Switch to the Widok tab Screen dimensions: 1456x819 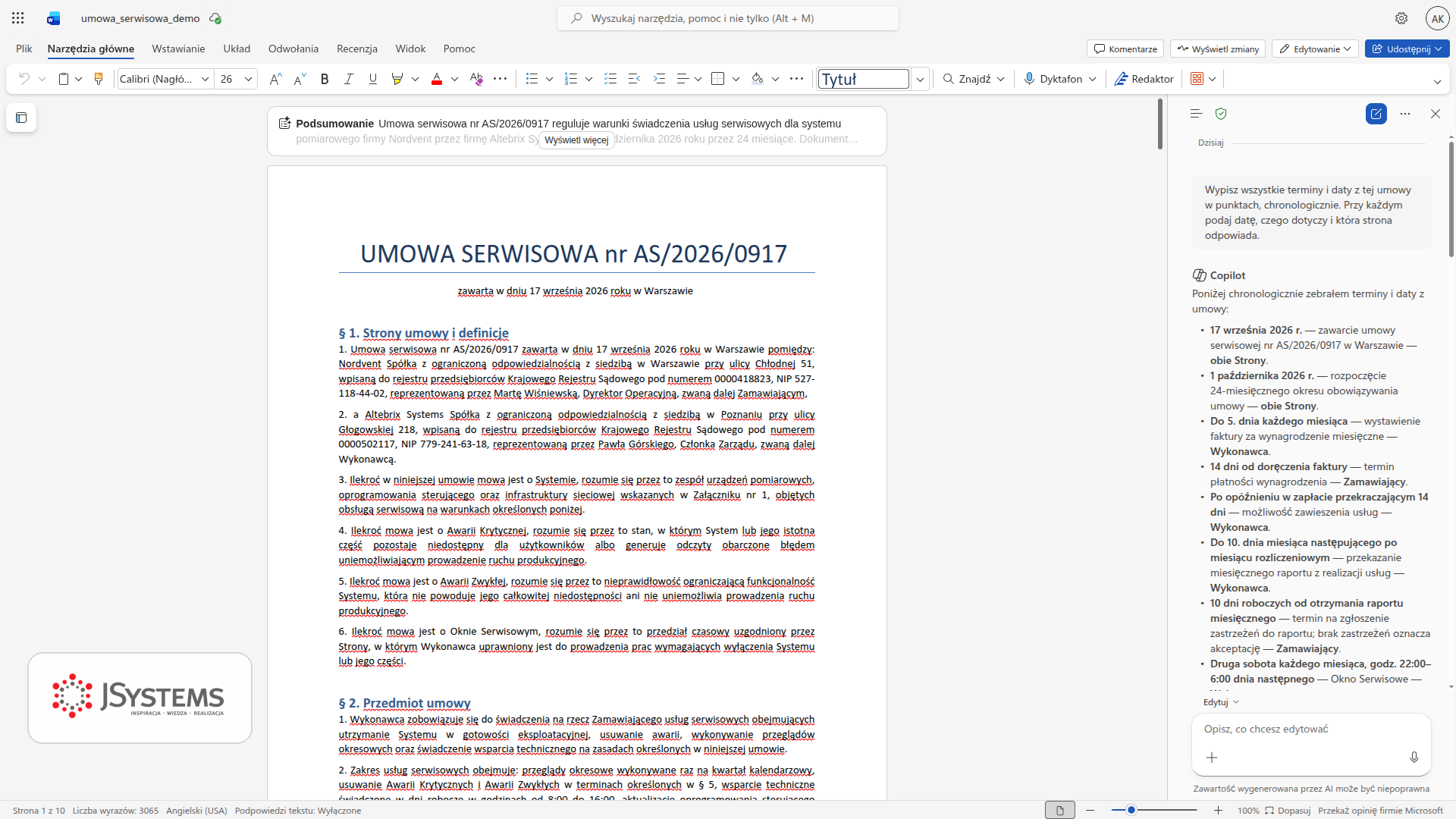pos(410,49)
